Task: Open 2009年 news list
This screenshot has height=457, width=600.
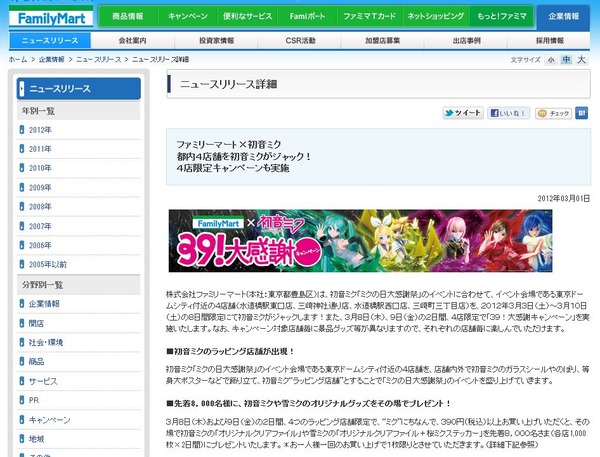Action: (40, 188)
